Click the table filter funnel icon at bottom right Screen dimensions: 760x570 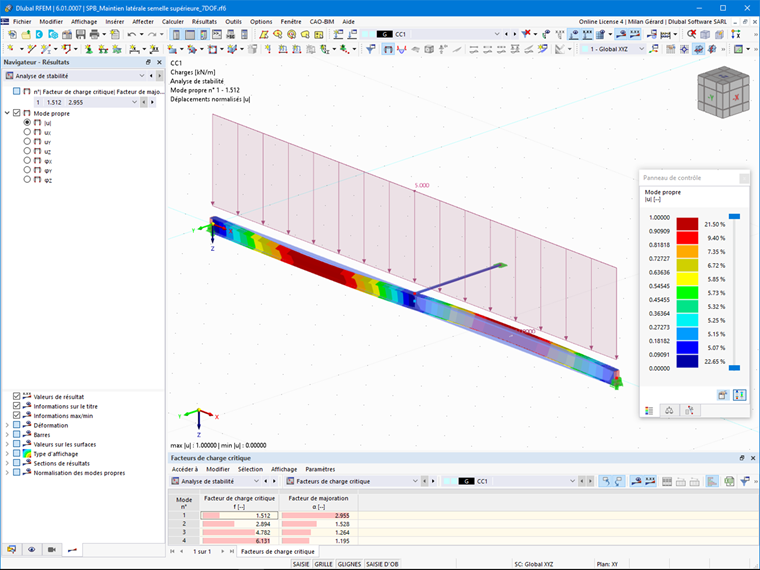tap(745, 481)
